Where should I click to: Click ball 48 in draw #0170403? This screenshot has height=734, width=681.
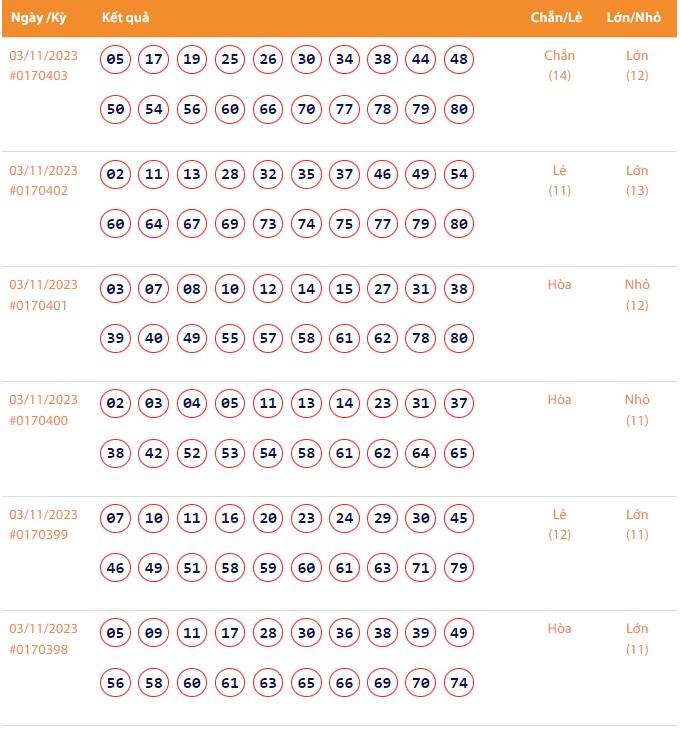459,60
